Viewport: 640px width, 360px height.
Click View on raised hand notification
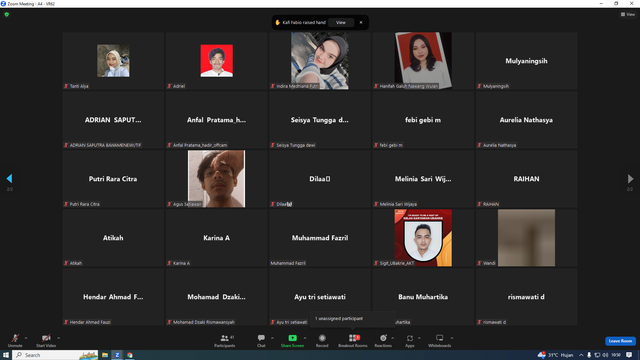(341, 22)
